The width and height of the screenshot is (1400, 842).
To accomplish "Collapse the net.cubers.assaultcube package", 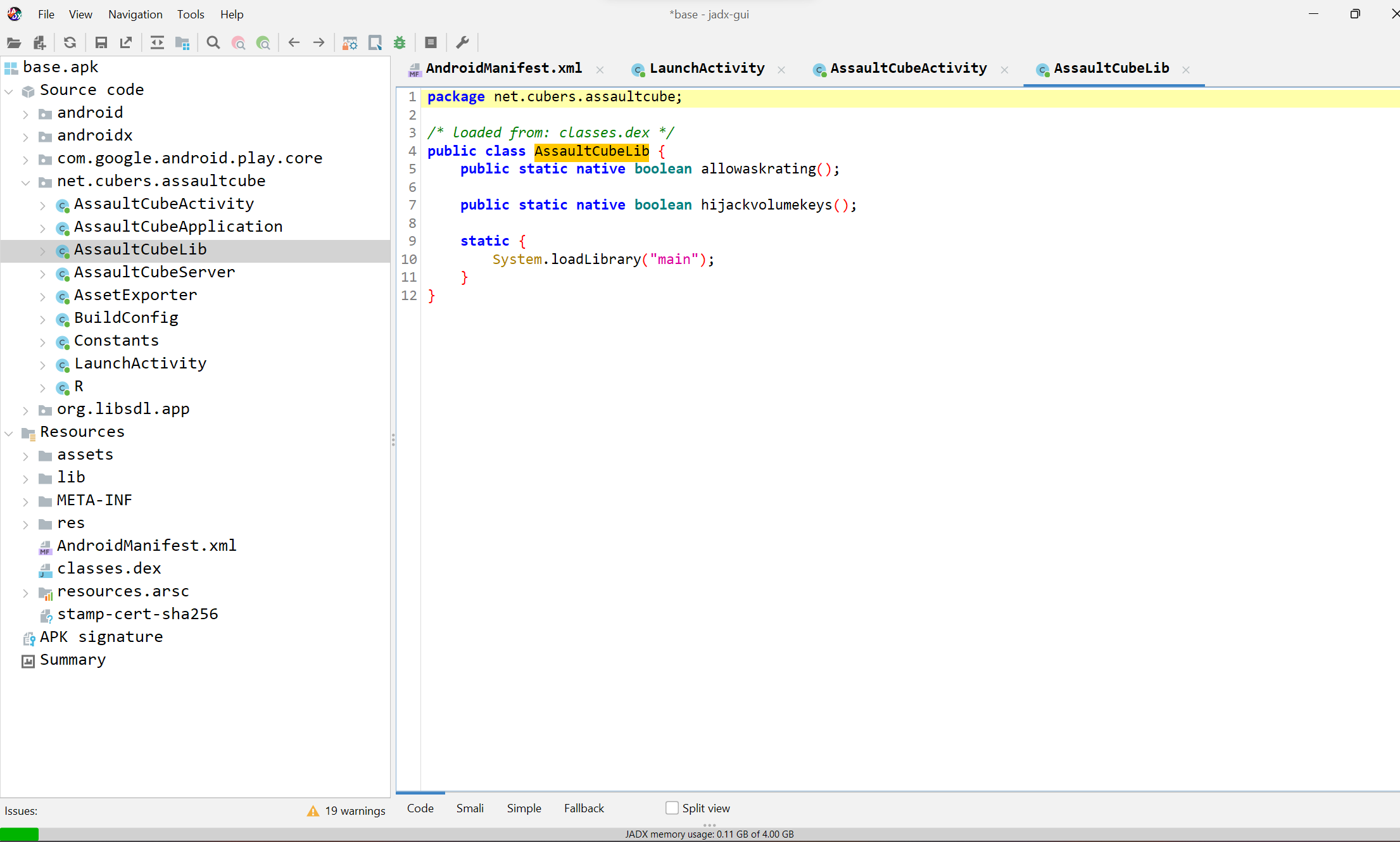I will 26,182.
